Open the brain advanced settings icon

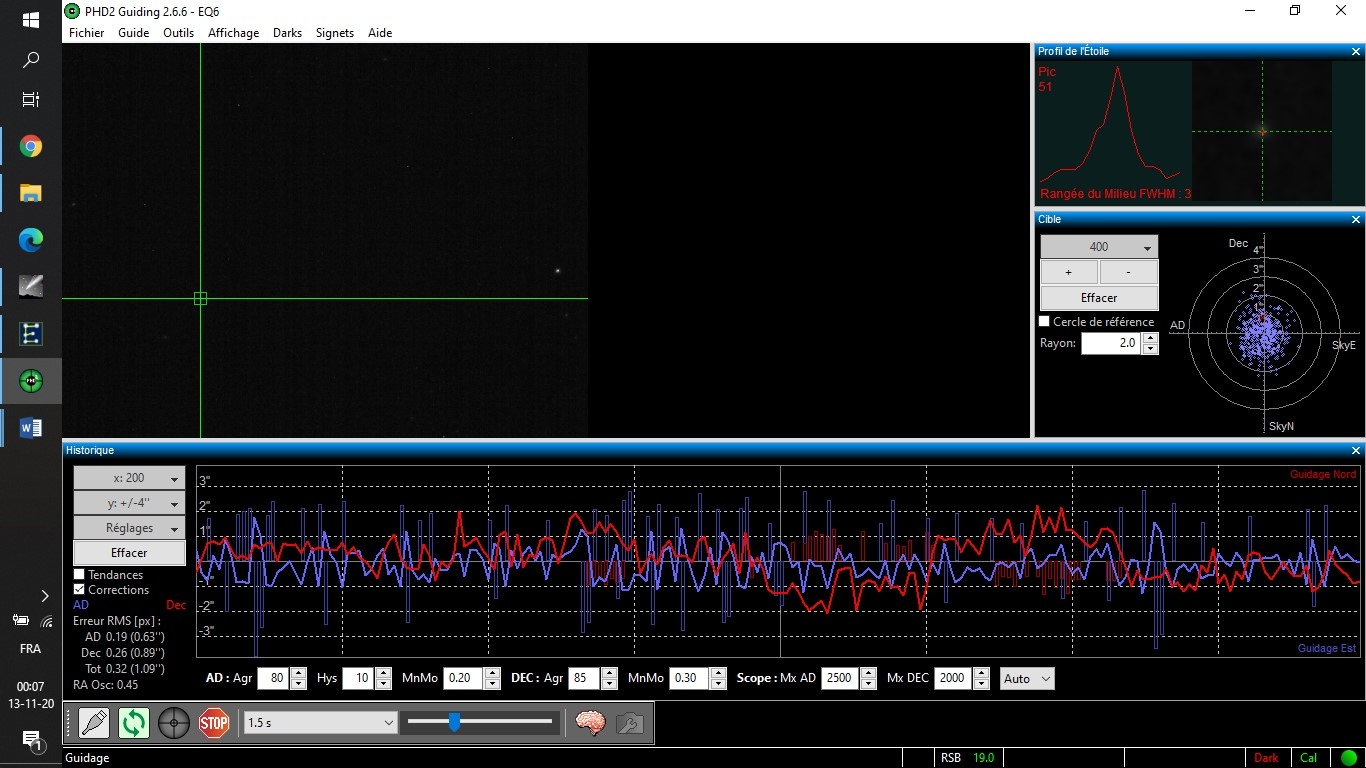point(590,722)
